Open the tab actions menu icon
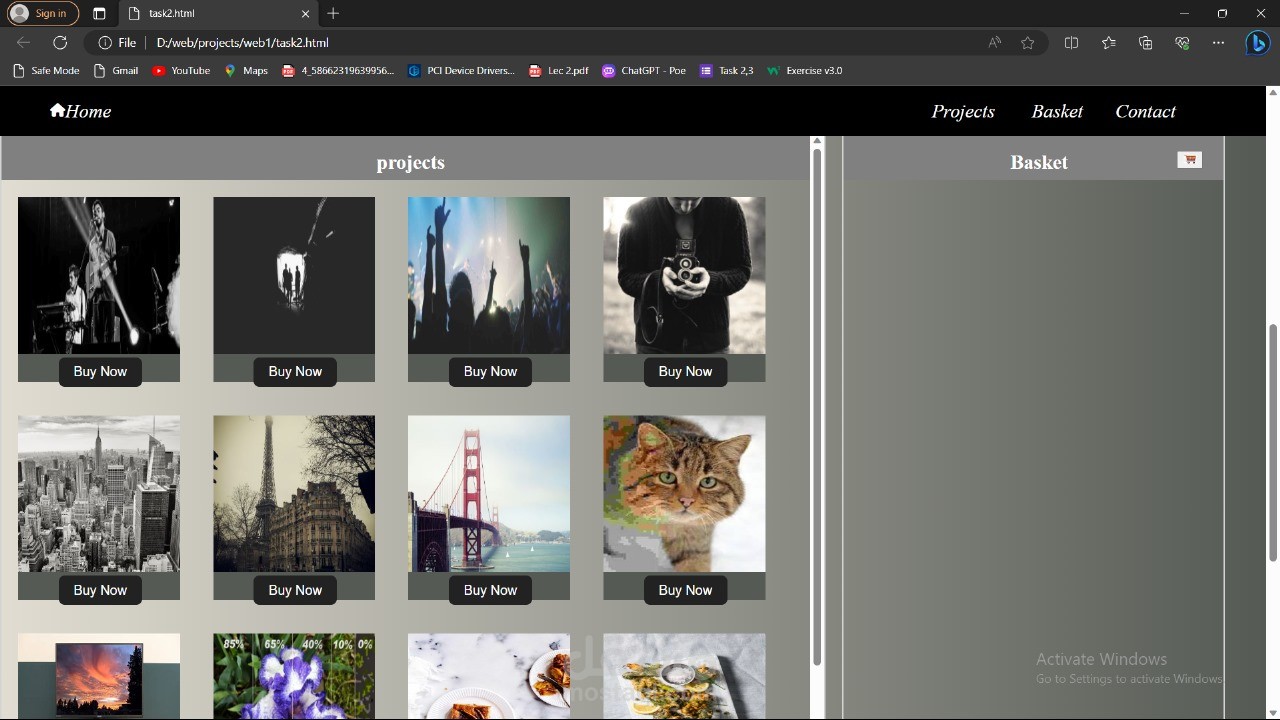The image size is (1280, 720). pyautogui.click(x=99, y=14)
